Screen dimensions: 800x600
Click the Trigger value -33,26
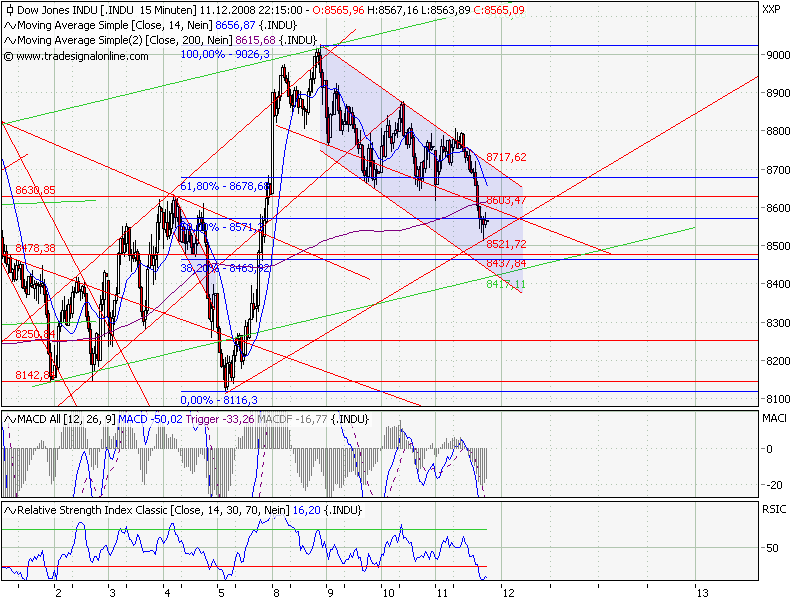tap(220, 419)
